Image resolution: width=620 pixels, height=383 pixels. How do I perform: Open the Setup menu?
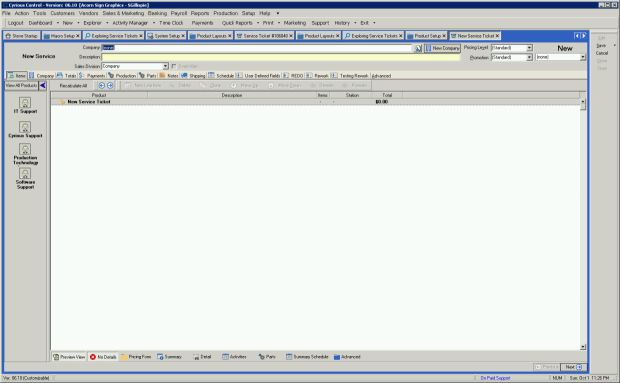(x=248, y=13)
